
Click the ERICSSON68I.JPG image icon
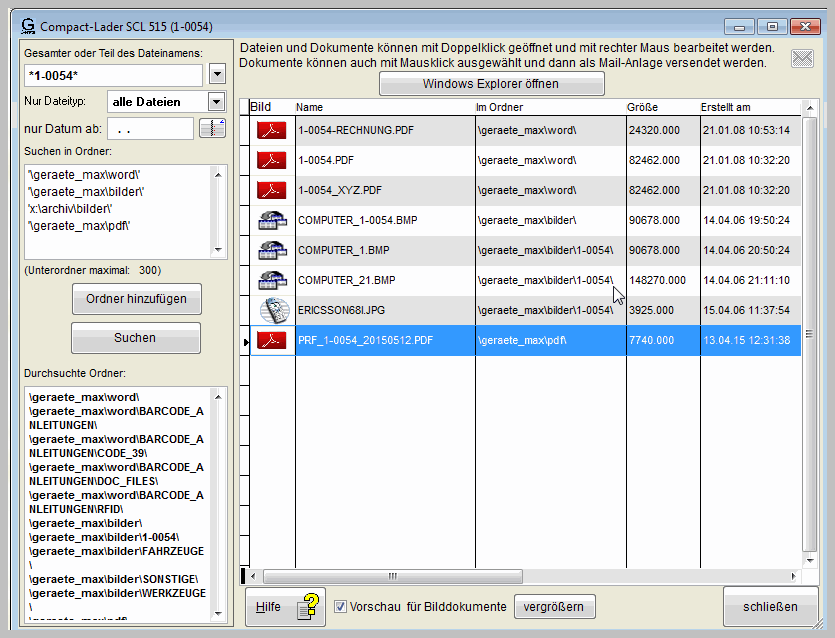(x=270, y=310)
